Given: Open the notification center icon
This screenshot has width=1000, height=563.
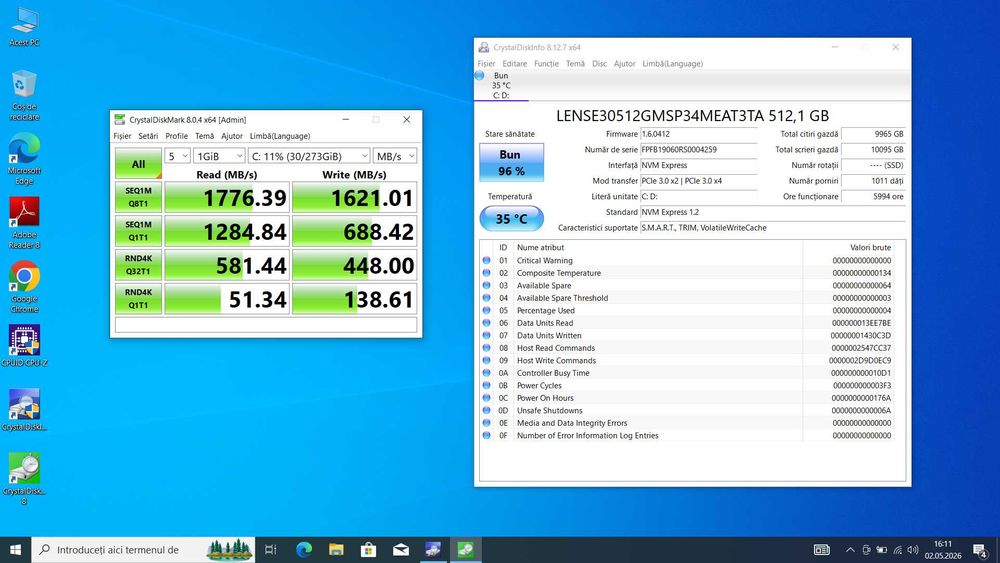Looking at the screenshot, I should (x=980, y=550).
